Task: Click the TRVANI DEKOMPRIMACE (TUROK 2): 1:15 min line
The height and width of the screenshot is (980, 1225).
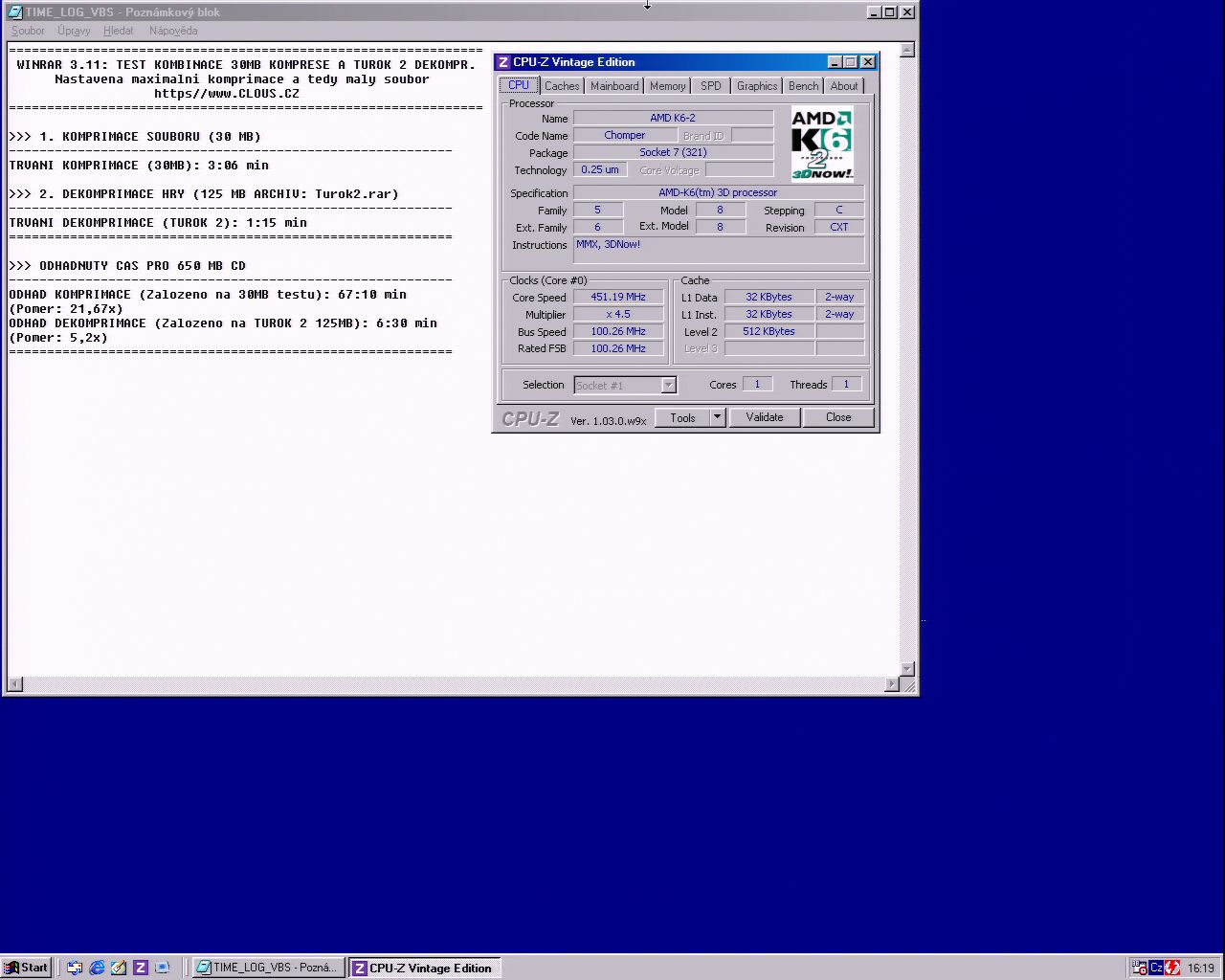Action: (158, 222)
